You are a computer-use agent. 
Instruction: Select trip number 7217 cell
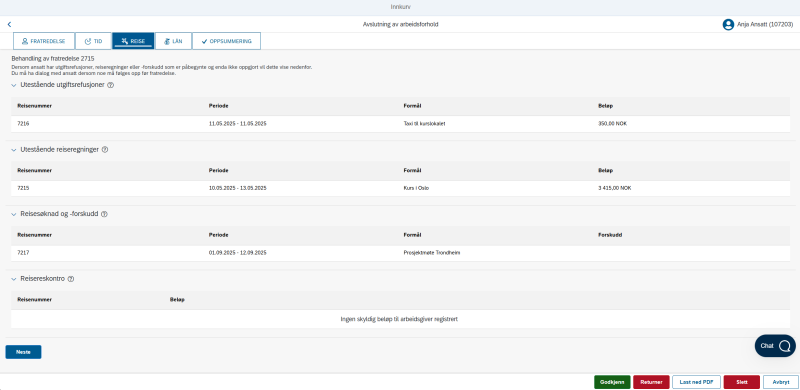23,252
